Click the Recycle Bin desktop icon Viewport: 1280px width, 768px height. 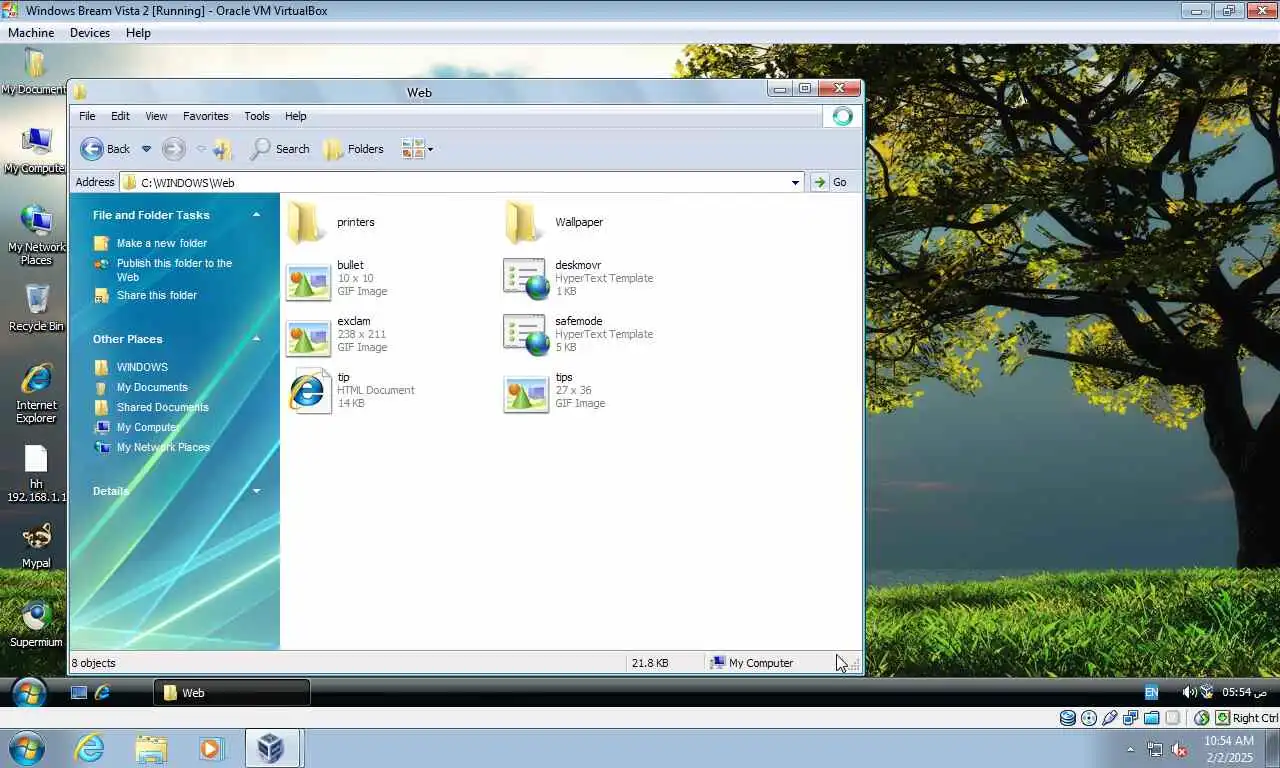click(36, 308)
